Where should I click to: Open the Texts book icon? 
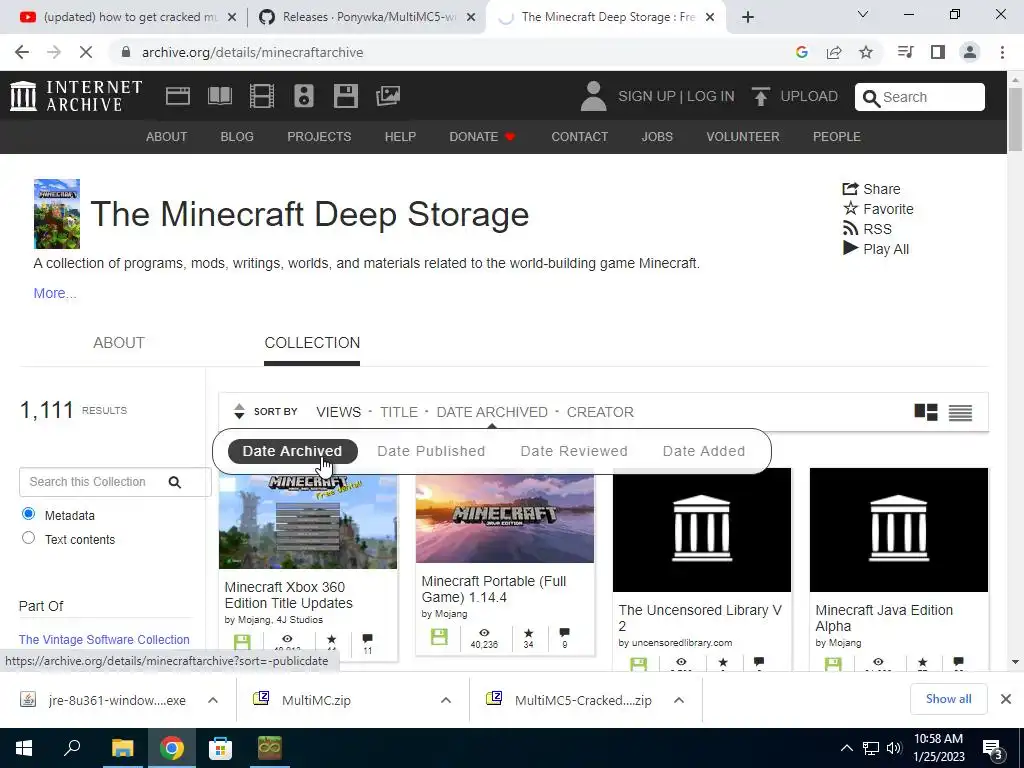[219, 96]
